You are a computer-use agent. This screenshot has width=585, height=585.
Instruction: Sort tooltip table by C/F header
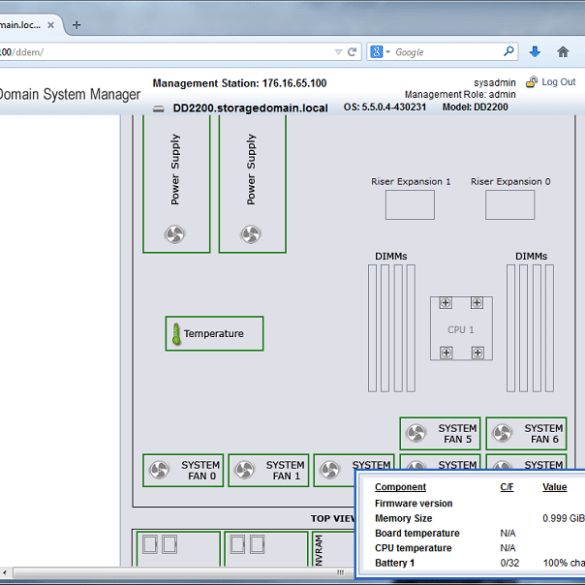coord(507,487)
